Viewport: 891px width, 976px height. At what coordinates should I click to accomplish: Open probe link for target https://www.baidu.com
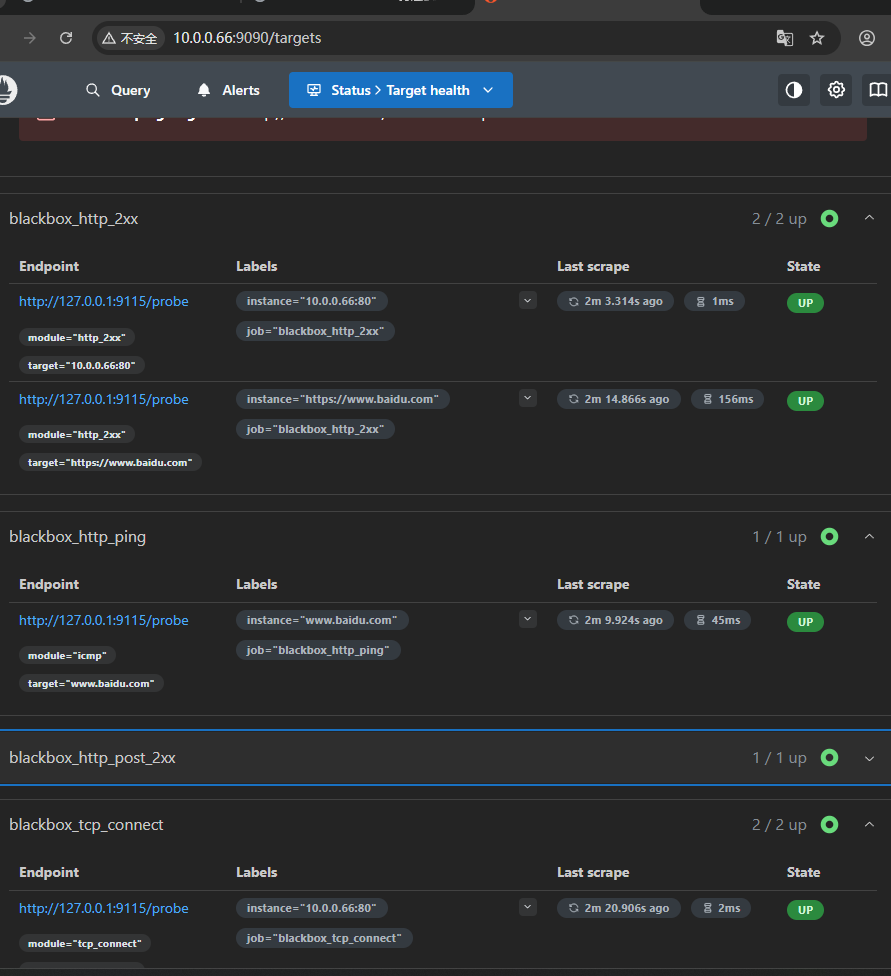(x=103, y=399)
